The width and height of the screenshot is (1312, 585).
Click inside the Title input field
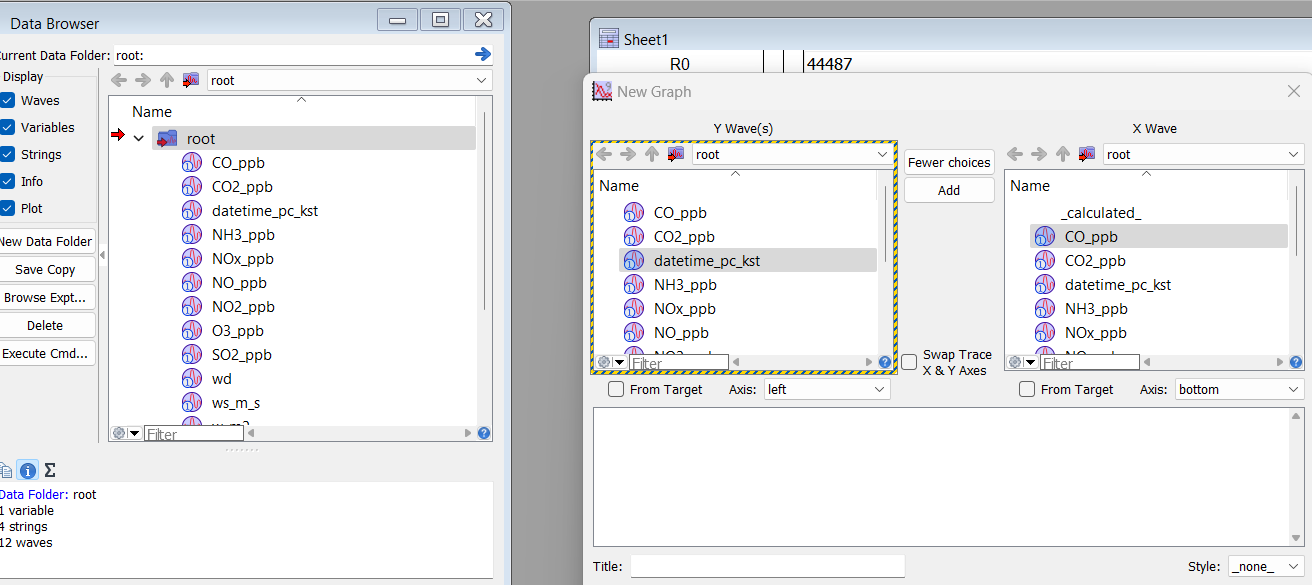[x=767, y=565]
